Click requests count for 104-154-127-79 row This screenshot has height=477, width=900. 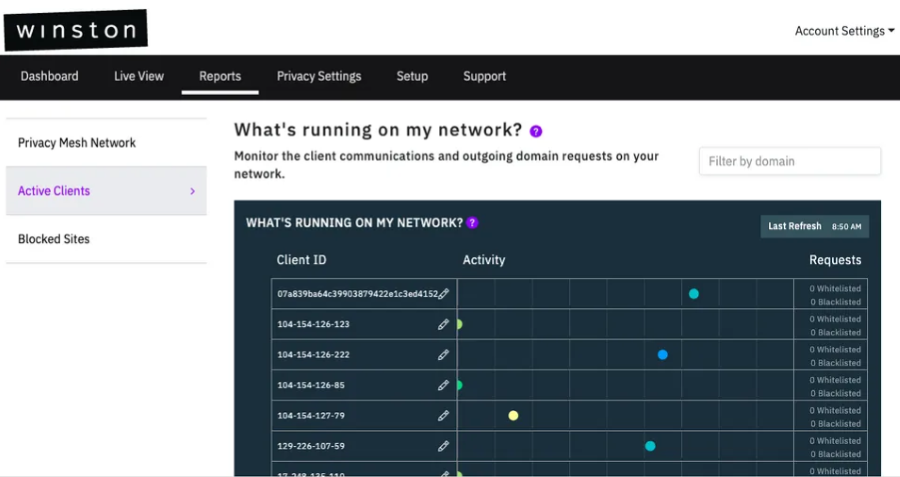(x=835, y=417)
